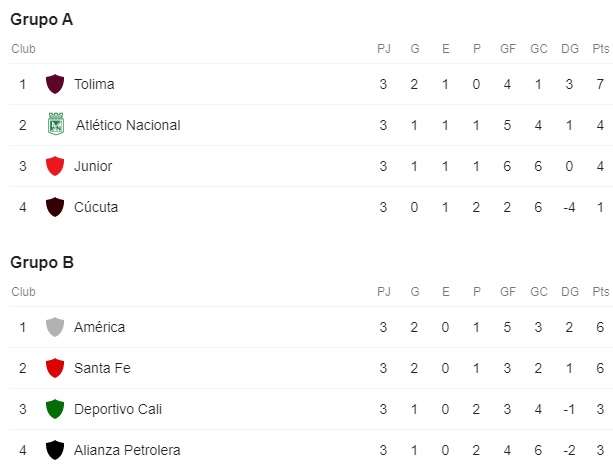The image size is (613, 465).
Task: Click the Grupo A heading
Action: click(x=42, y=20)
